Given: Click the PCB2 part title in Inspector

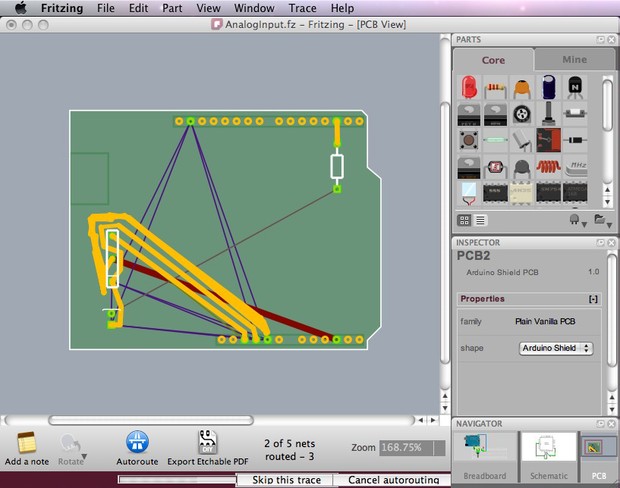Looking at the screenshot, I should (473, 256).
